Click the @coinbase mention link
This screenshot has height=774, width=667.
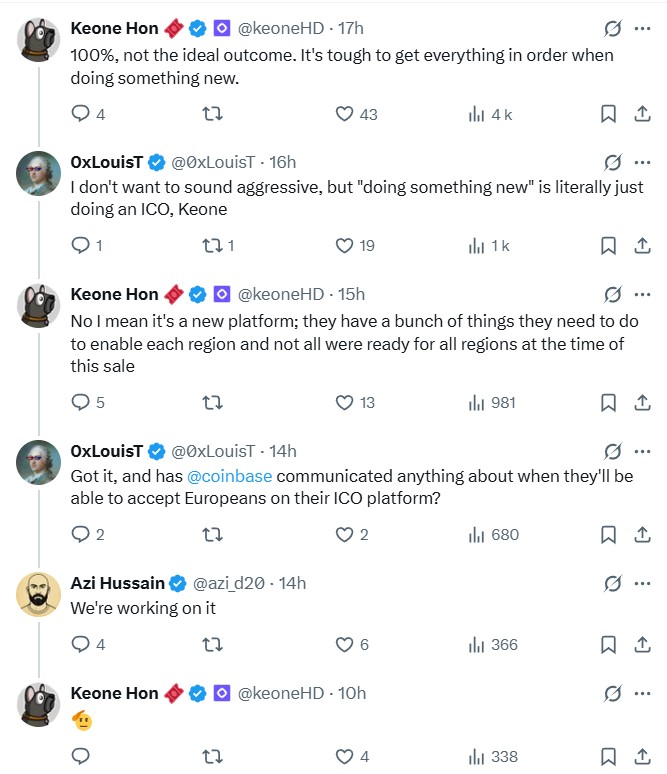point(229,477)
